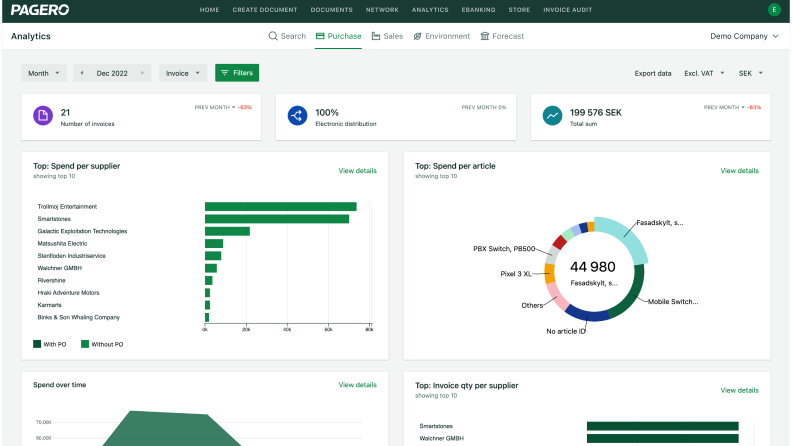Click the teal total sum trend icon
This screenshot has height=446, width=792.
pos(551,116)
